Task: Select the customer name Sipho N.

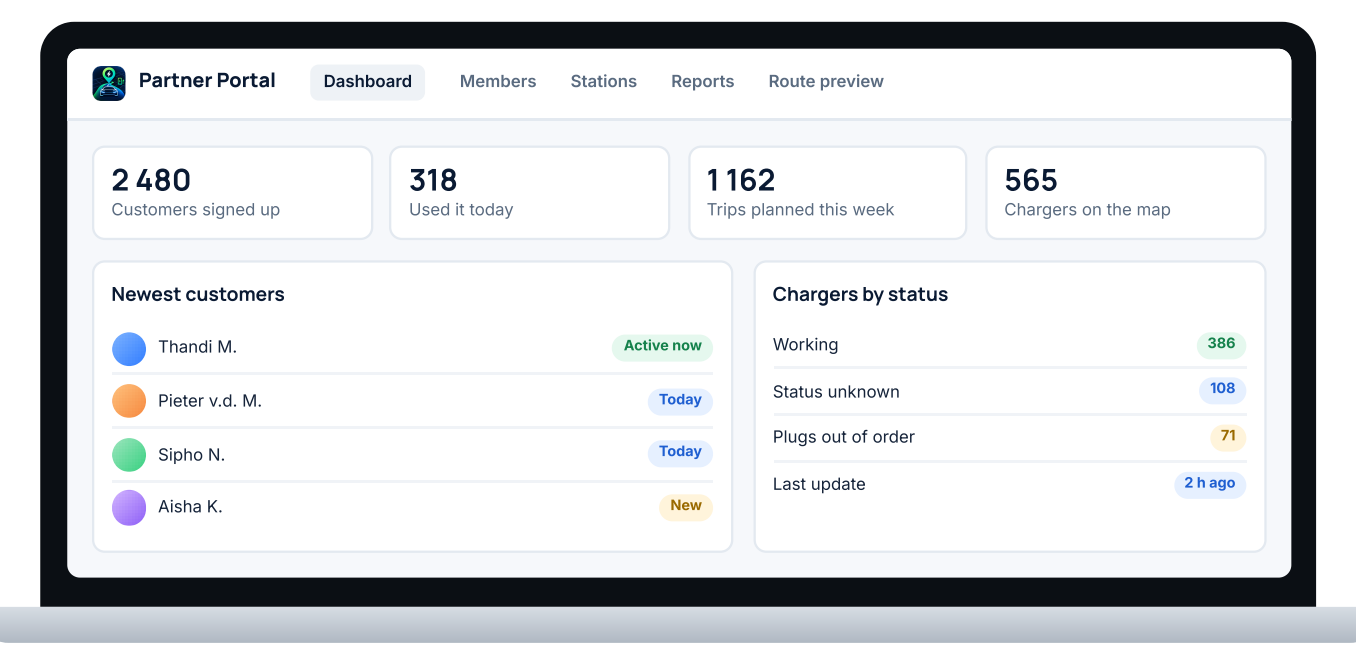Action: tap(192, 455)
